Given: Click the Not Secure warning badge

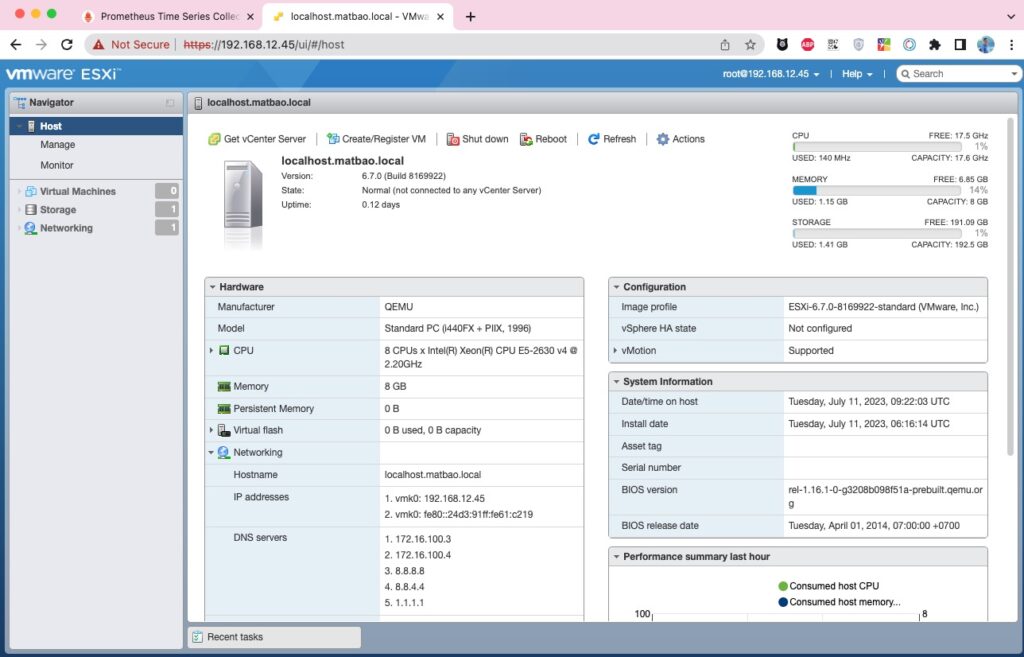Looking at the screenshot, I should click(x=131, y=44).
